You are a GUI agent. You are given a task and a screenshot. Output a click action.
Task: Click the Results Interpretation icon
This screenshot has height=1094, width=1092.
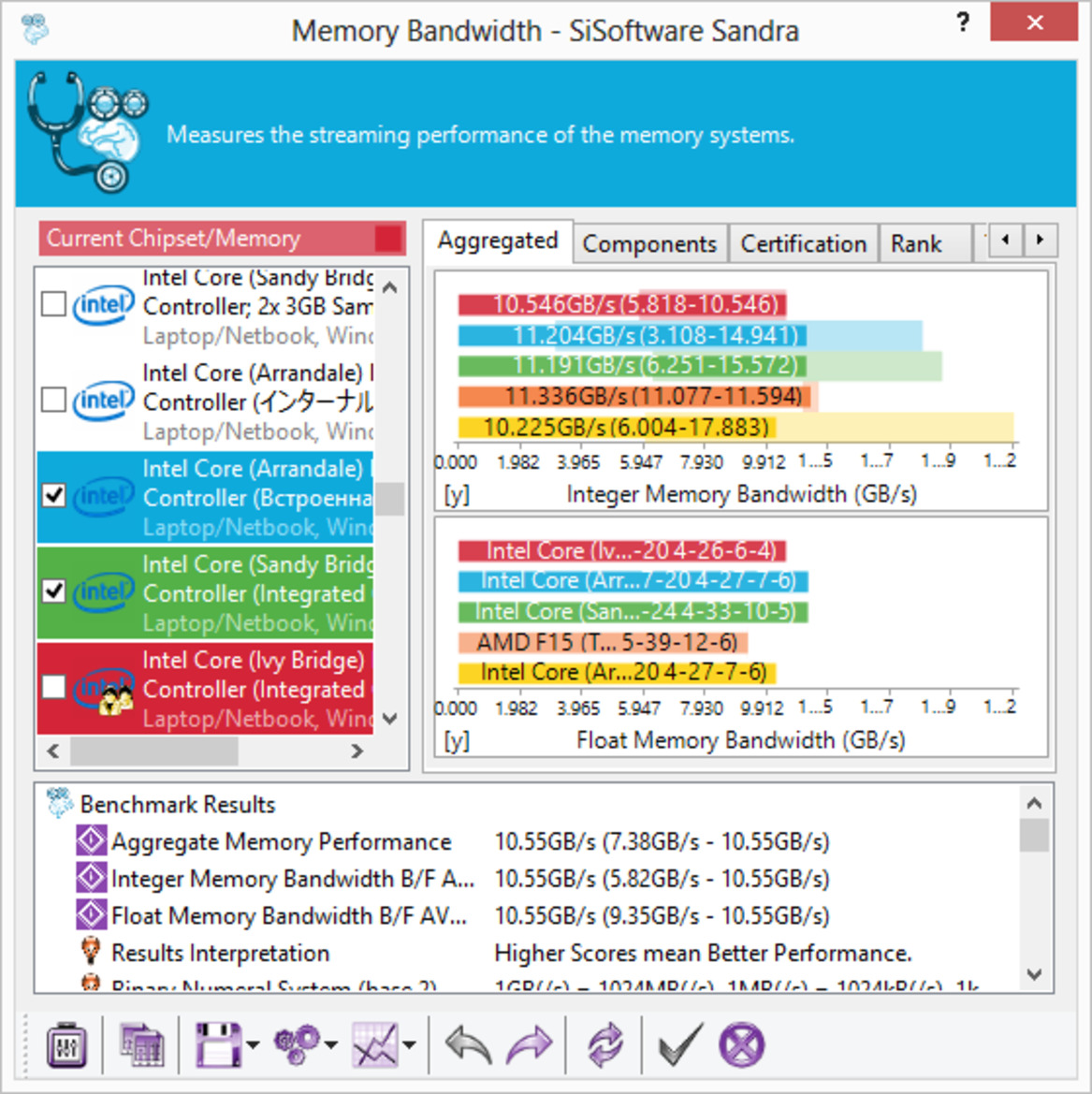91,952
